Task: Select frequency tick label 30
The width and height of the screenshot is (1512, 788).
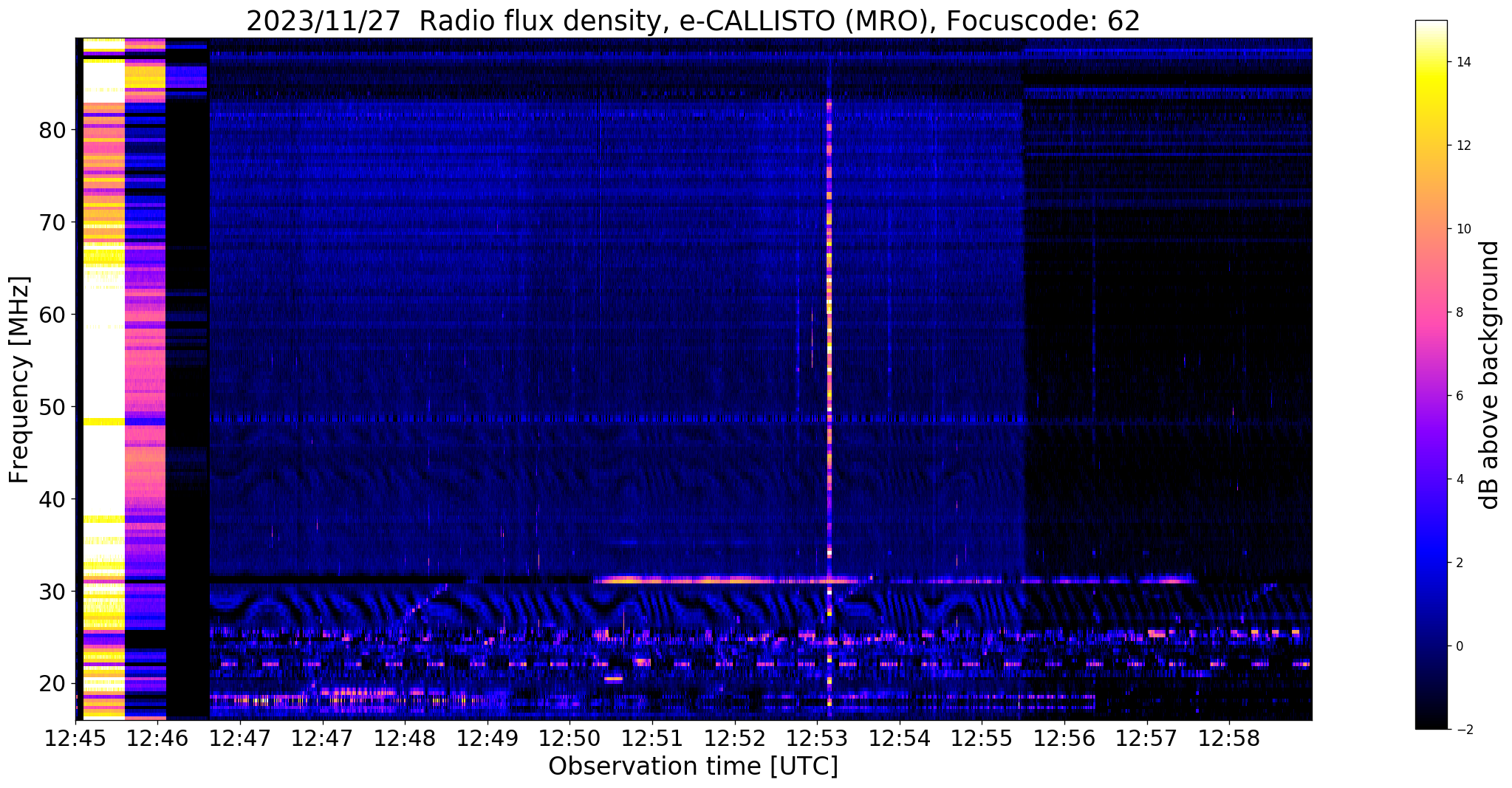Action: (x=52, y=592)
